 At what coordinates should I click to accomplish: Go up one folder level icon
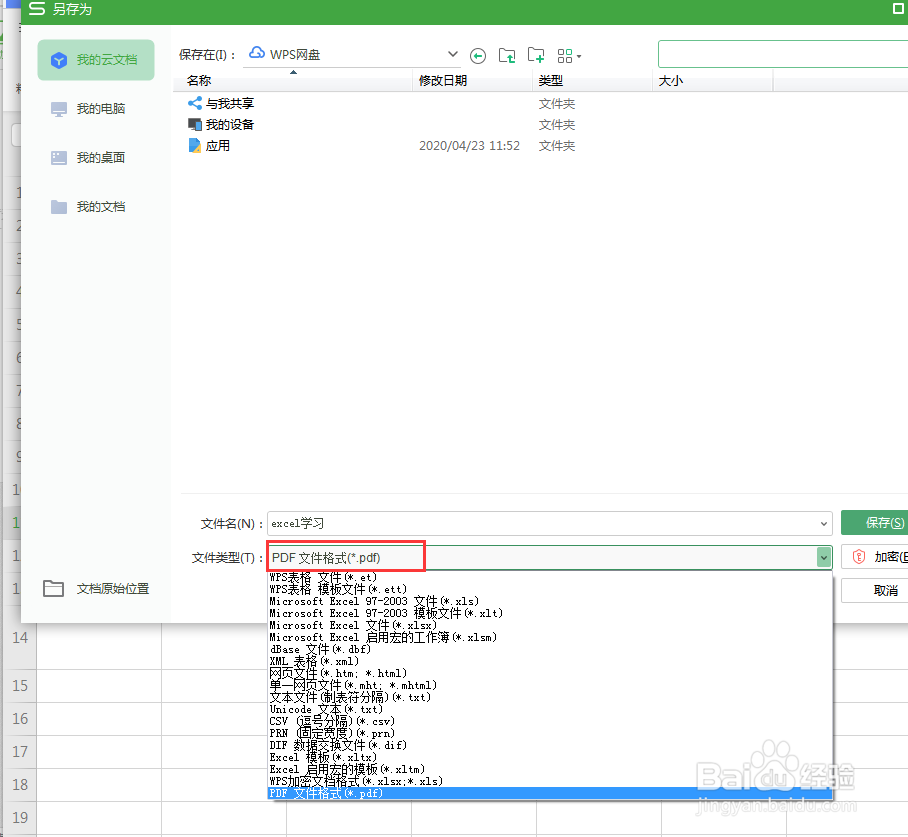[x=507, y=56]
